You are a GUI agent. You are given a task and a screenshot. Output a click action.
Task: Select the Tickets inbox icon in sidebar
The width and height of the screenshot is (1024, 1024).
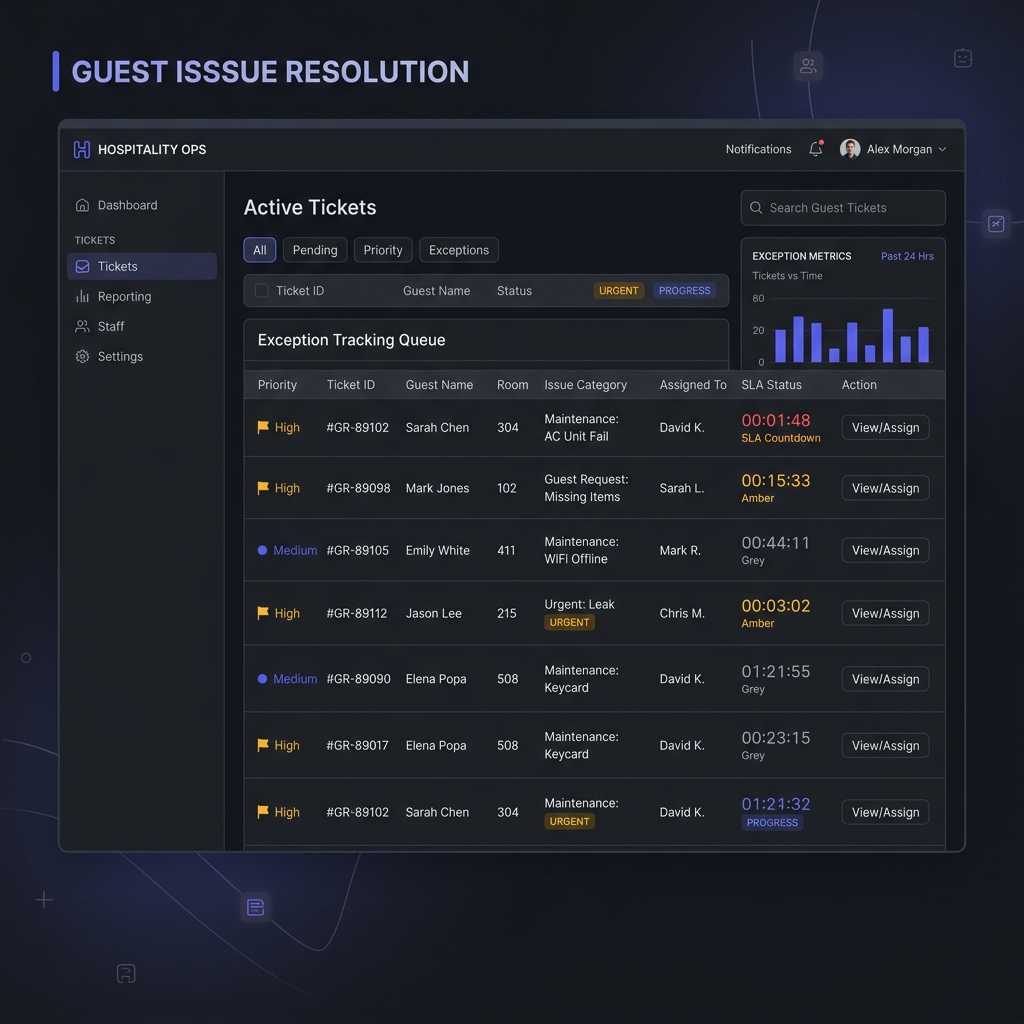point(82,266)
